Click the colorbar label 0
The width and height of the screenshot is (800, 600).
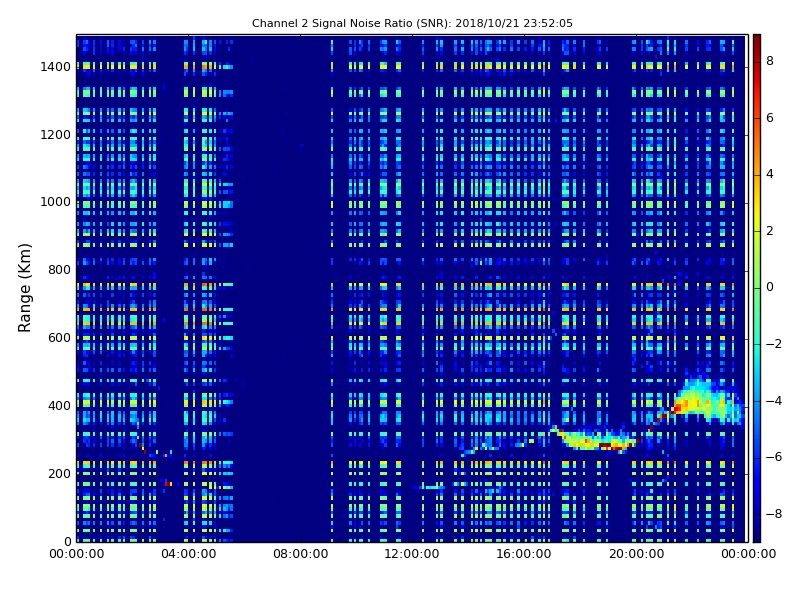click(770, 287)
